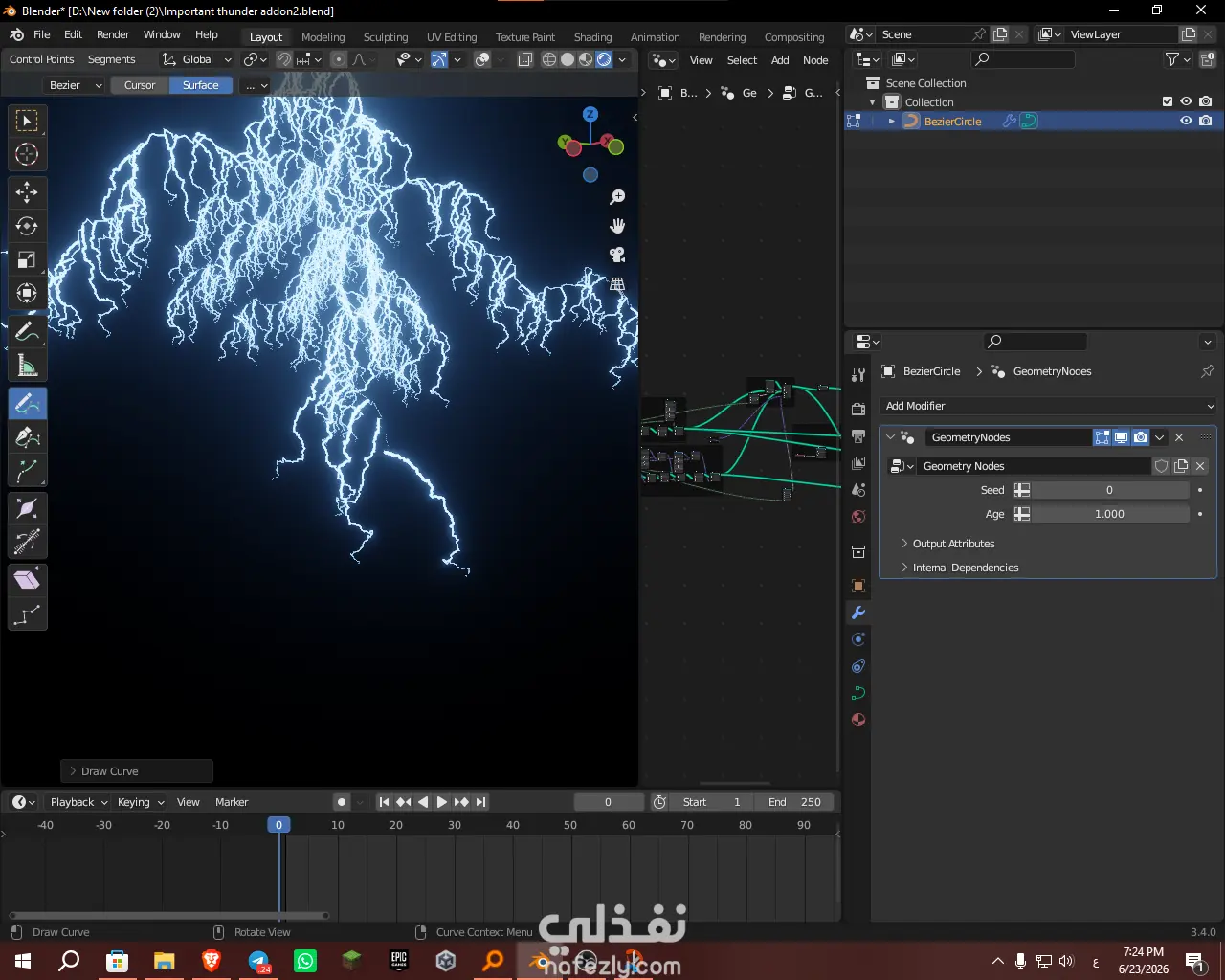Open the World properties tab
This screenshot has width=1225, height=980.
tap(858, 517)
